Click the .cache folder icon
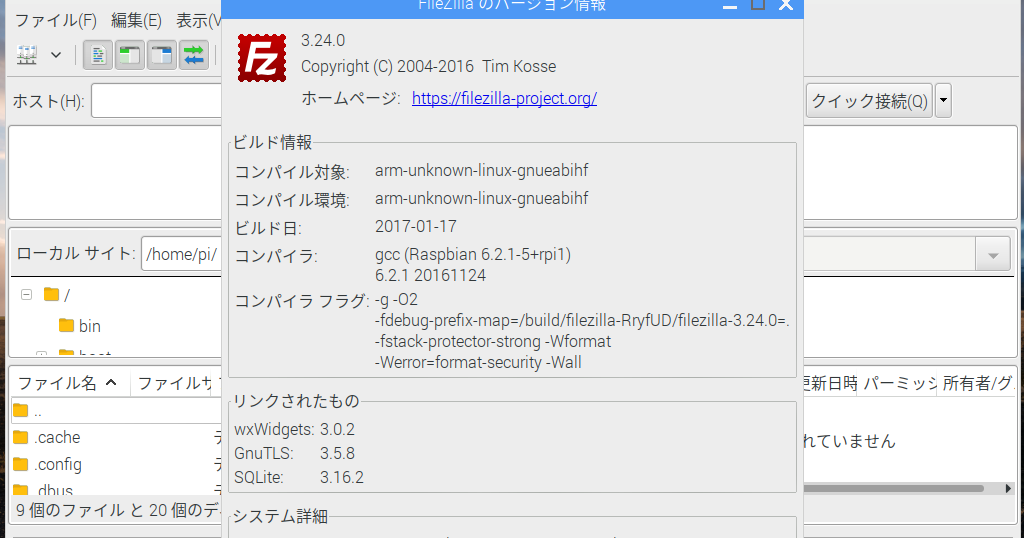Viewport: 1024px width, 538px height. 21,437
